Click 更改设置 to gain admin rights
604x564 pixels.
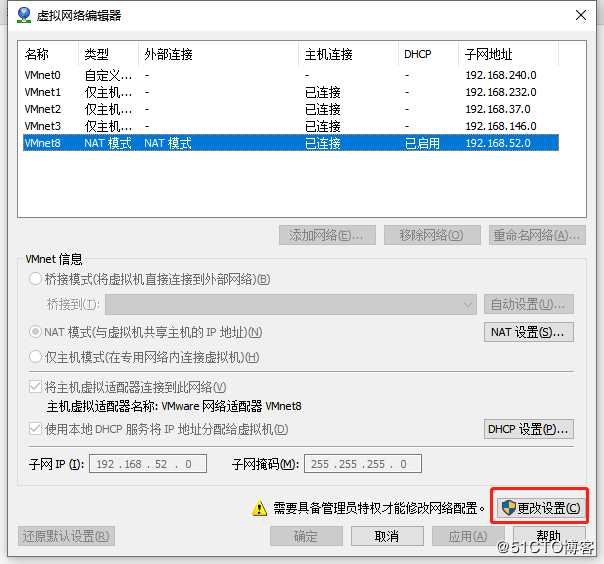[540, 508]
